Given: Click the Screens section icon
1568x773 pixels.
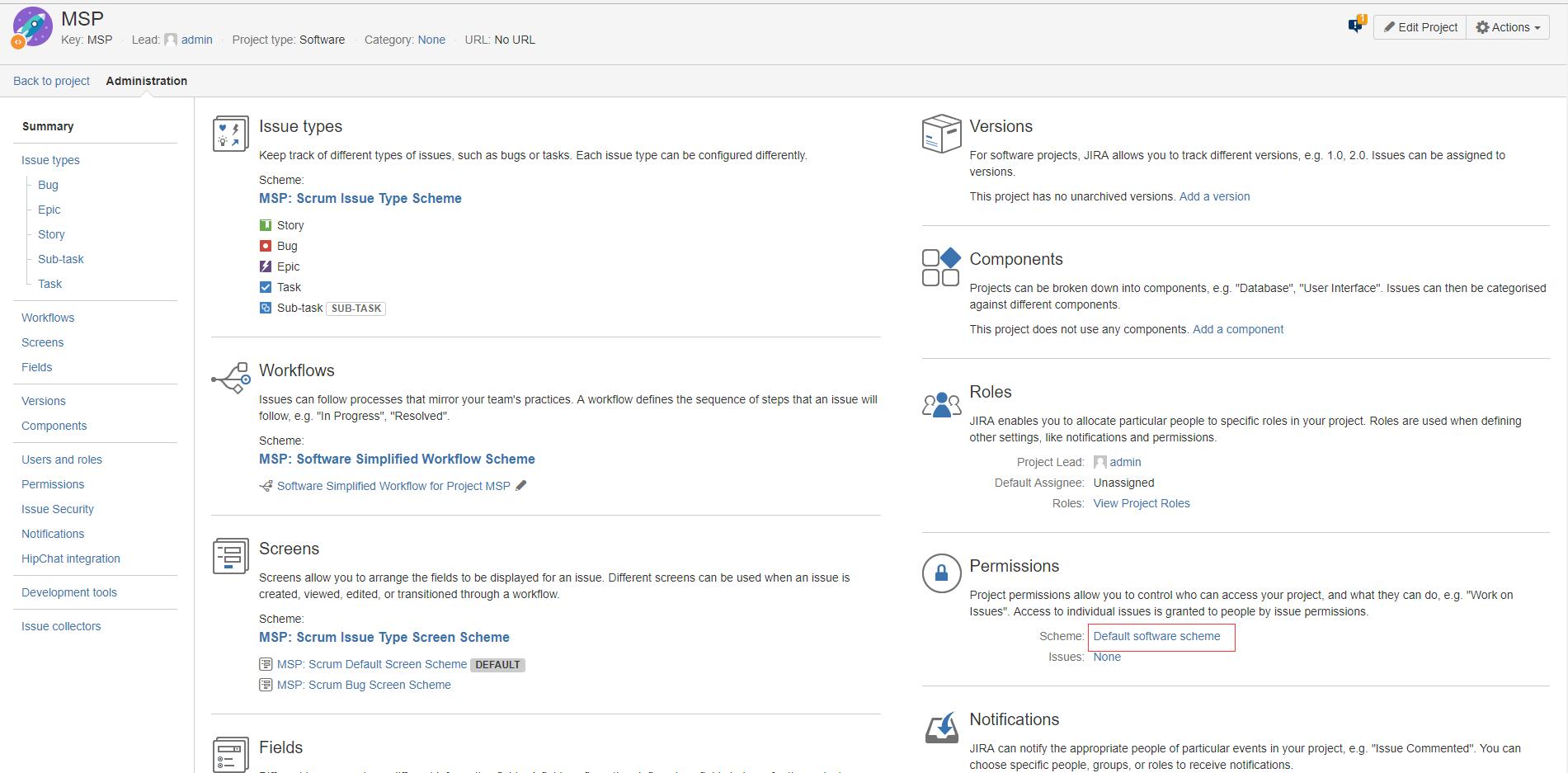Looking at the screenshot, I should pos(230,556).
